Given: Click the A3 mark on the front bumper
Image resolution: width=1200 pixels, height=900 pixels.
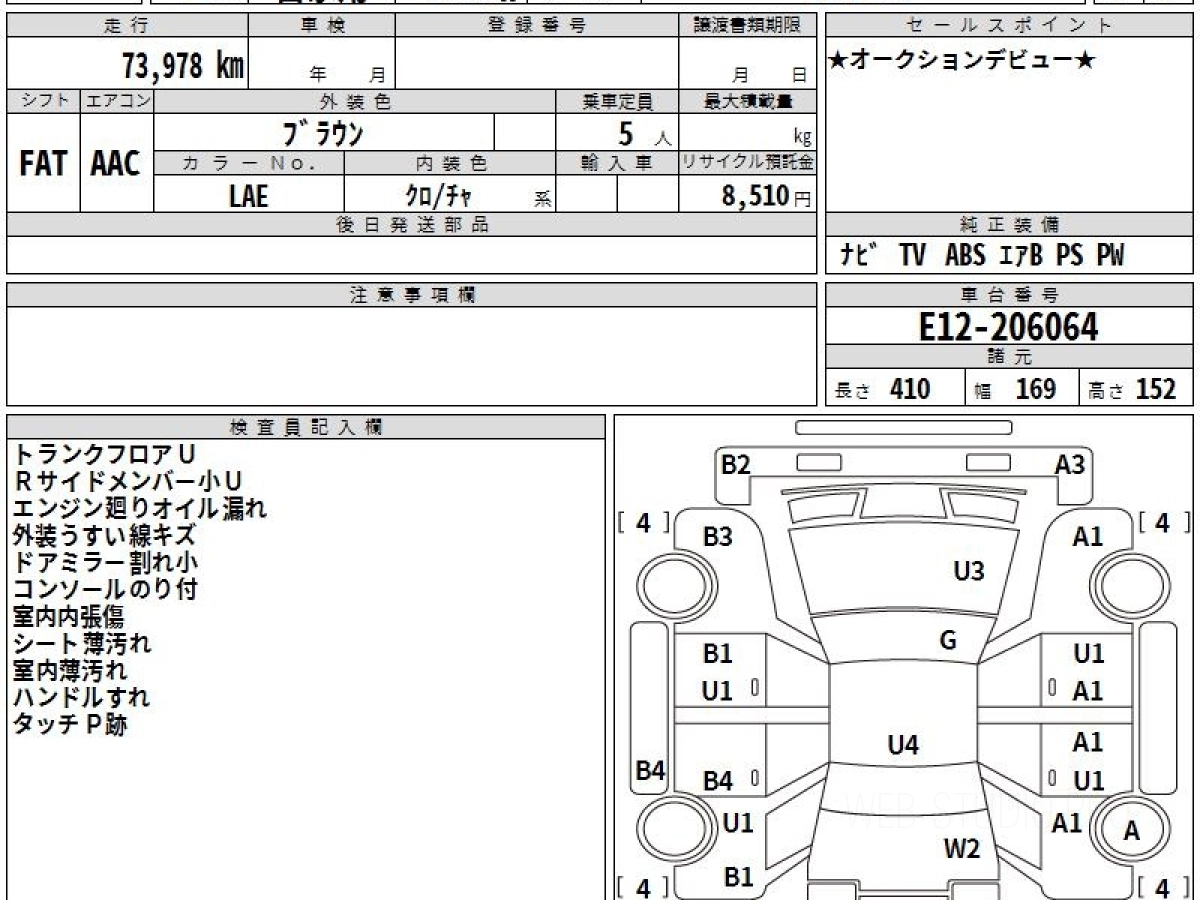Looking at the screenshot, I should (x=1070, y=464).
